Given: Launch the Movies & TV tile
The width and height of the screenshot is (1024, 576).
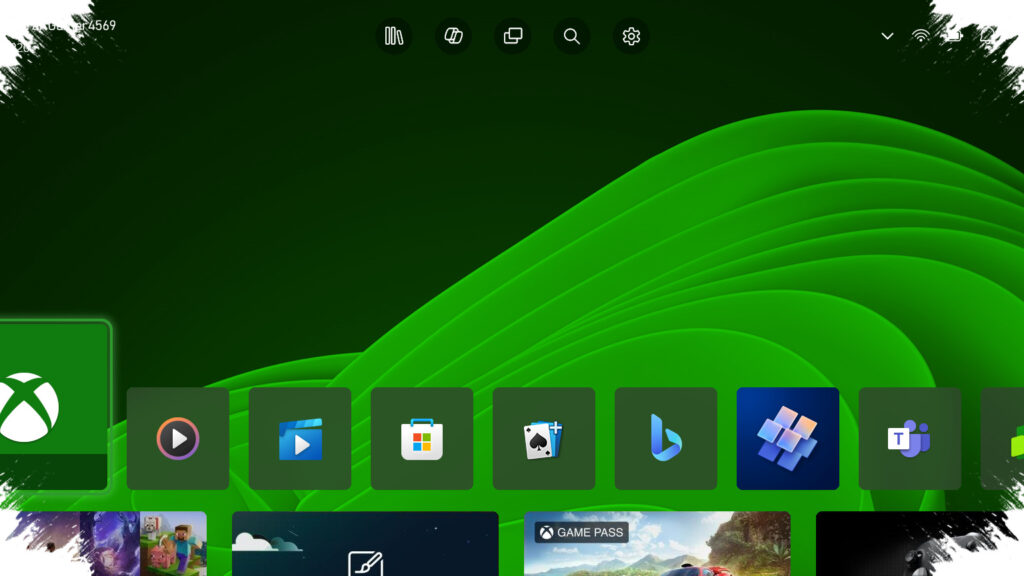Looking at the screenshot, I should coord(300,438).
